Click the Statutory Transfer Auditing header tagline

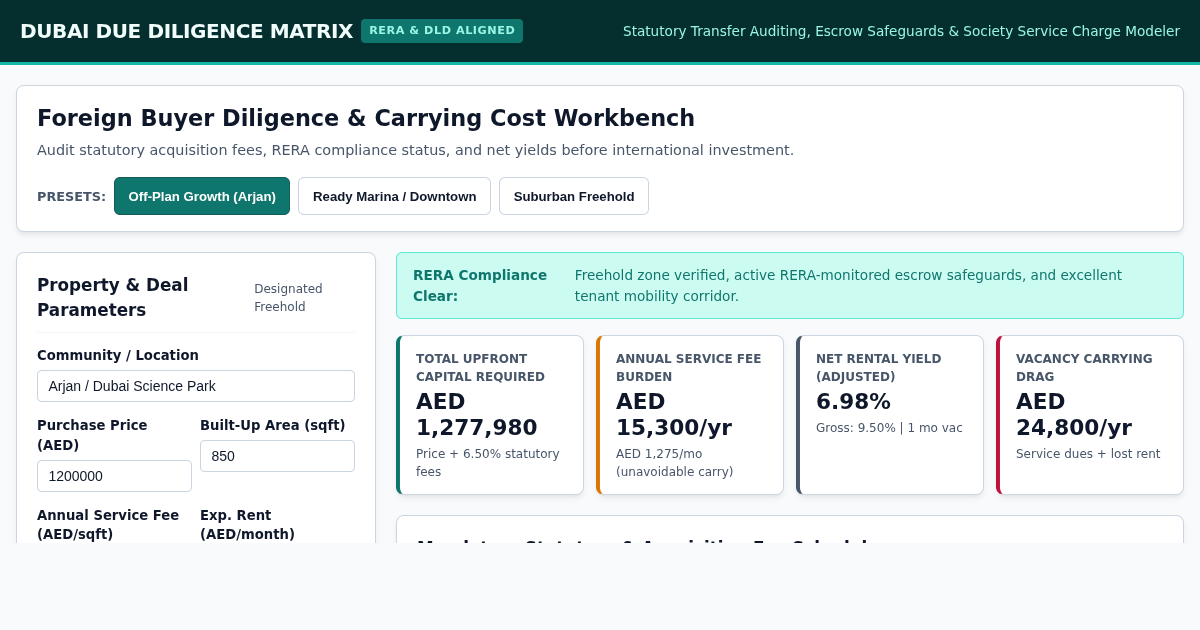click(901, 31)
